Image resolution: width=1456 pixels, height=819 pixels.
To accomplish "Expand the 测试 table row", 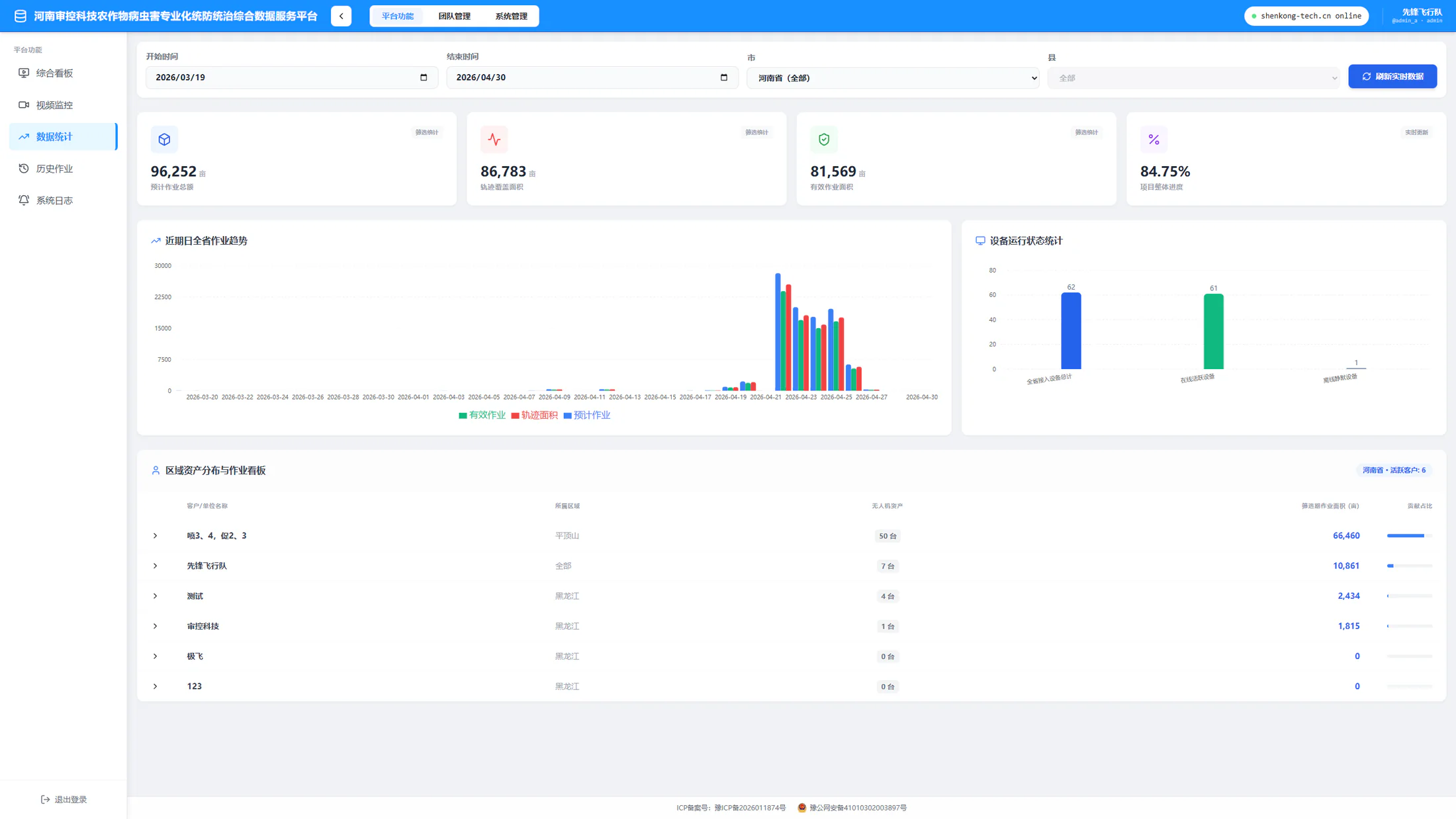I will pyautogui.click(x=156, y=596).
